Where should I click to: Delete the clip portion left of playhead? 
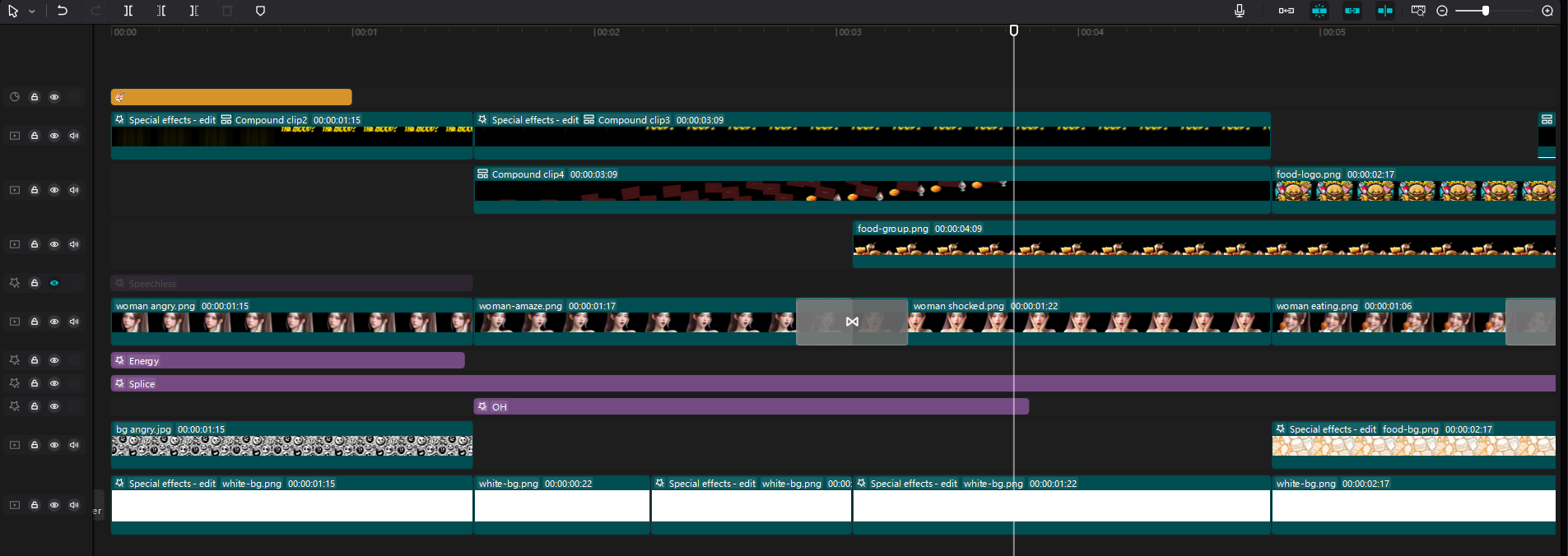click(x=161, y=11)
